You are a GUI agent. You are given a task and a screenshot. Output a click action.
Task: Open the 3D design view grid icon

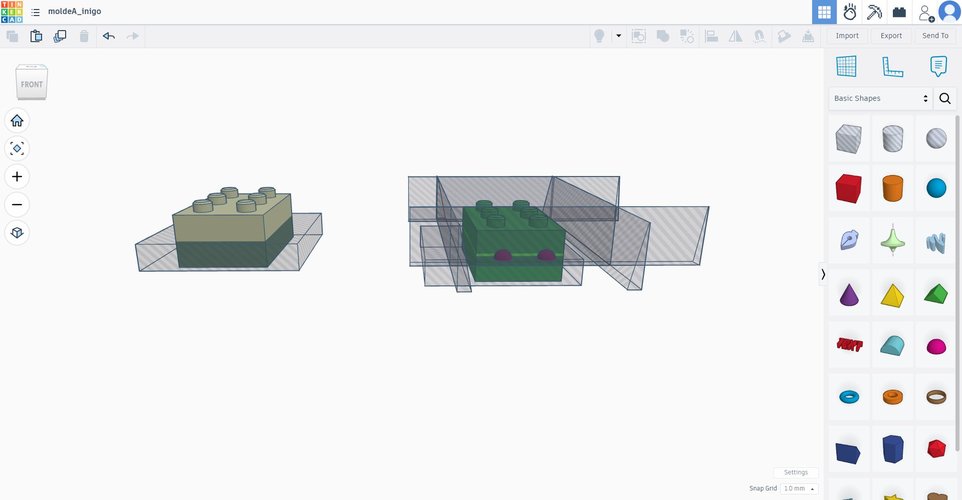tap(825, 12)
